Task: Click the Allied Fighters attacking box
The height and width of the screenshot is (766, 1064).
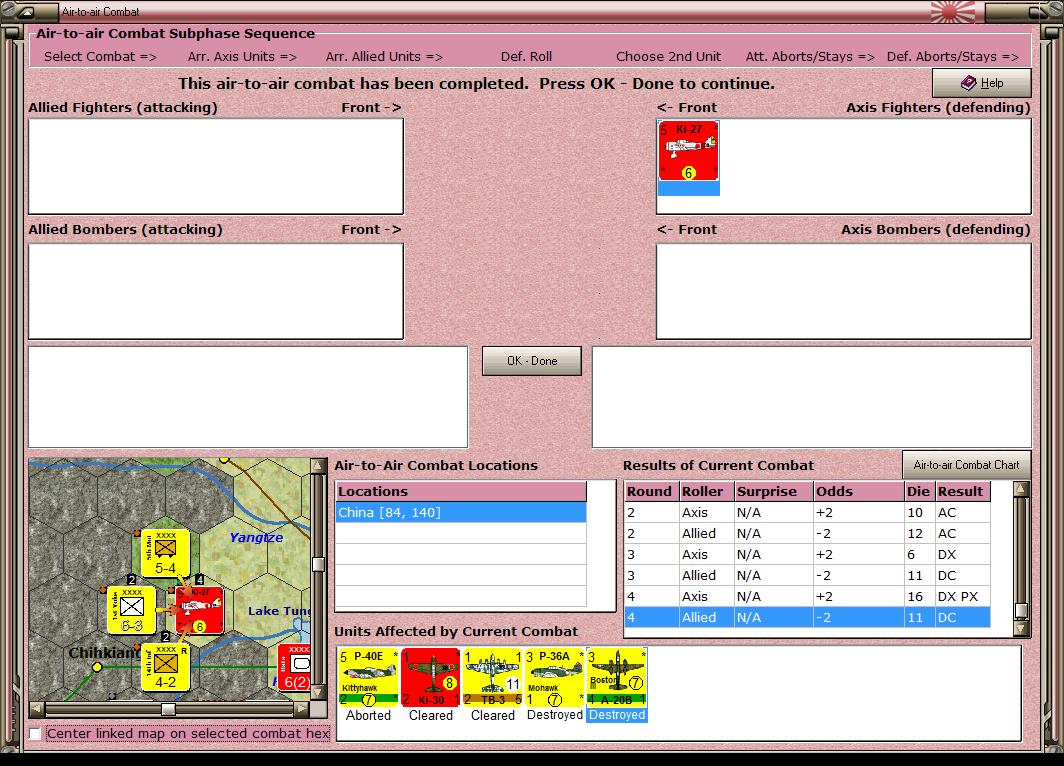Action: pos(216,166)
